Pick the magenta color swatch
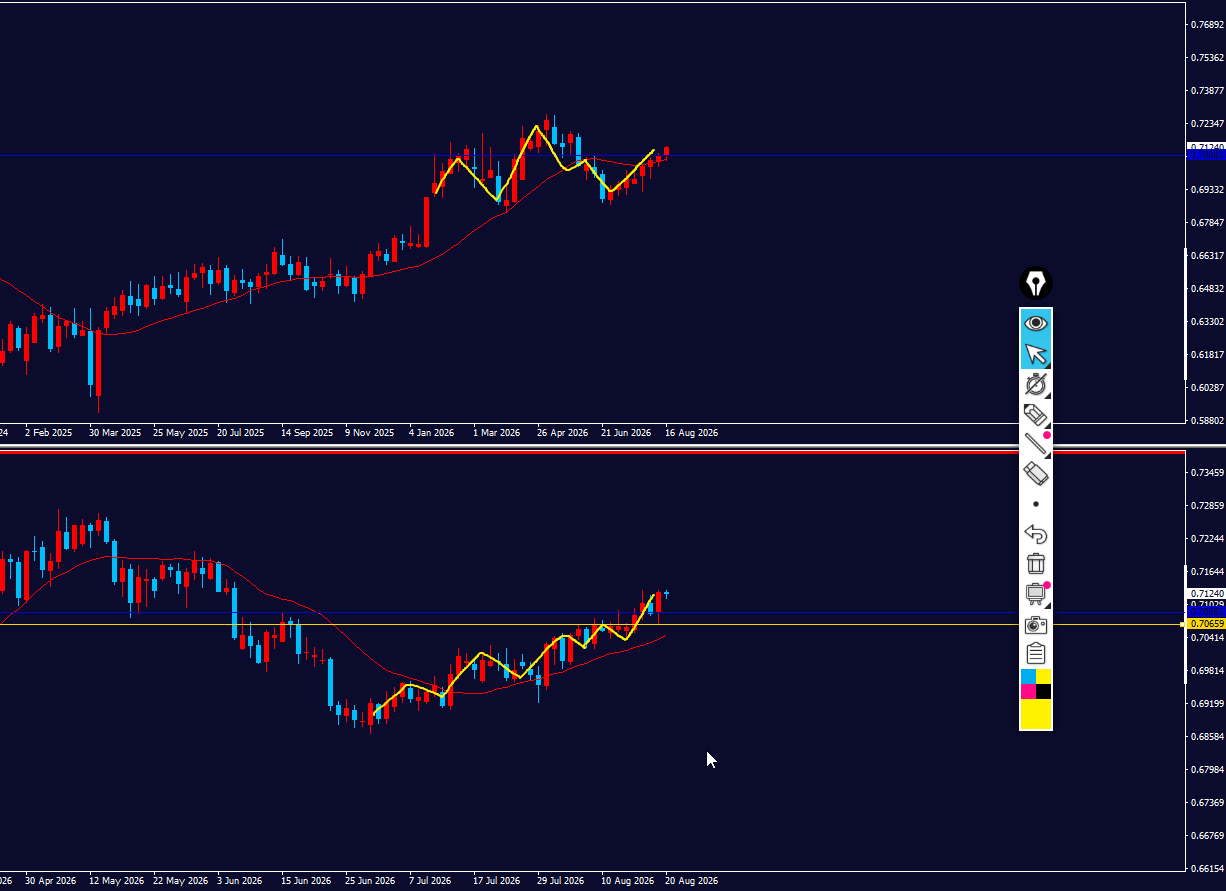This screenshot has height=891, width=1226. pos(1028,692)
